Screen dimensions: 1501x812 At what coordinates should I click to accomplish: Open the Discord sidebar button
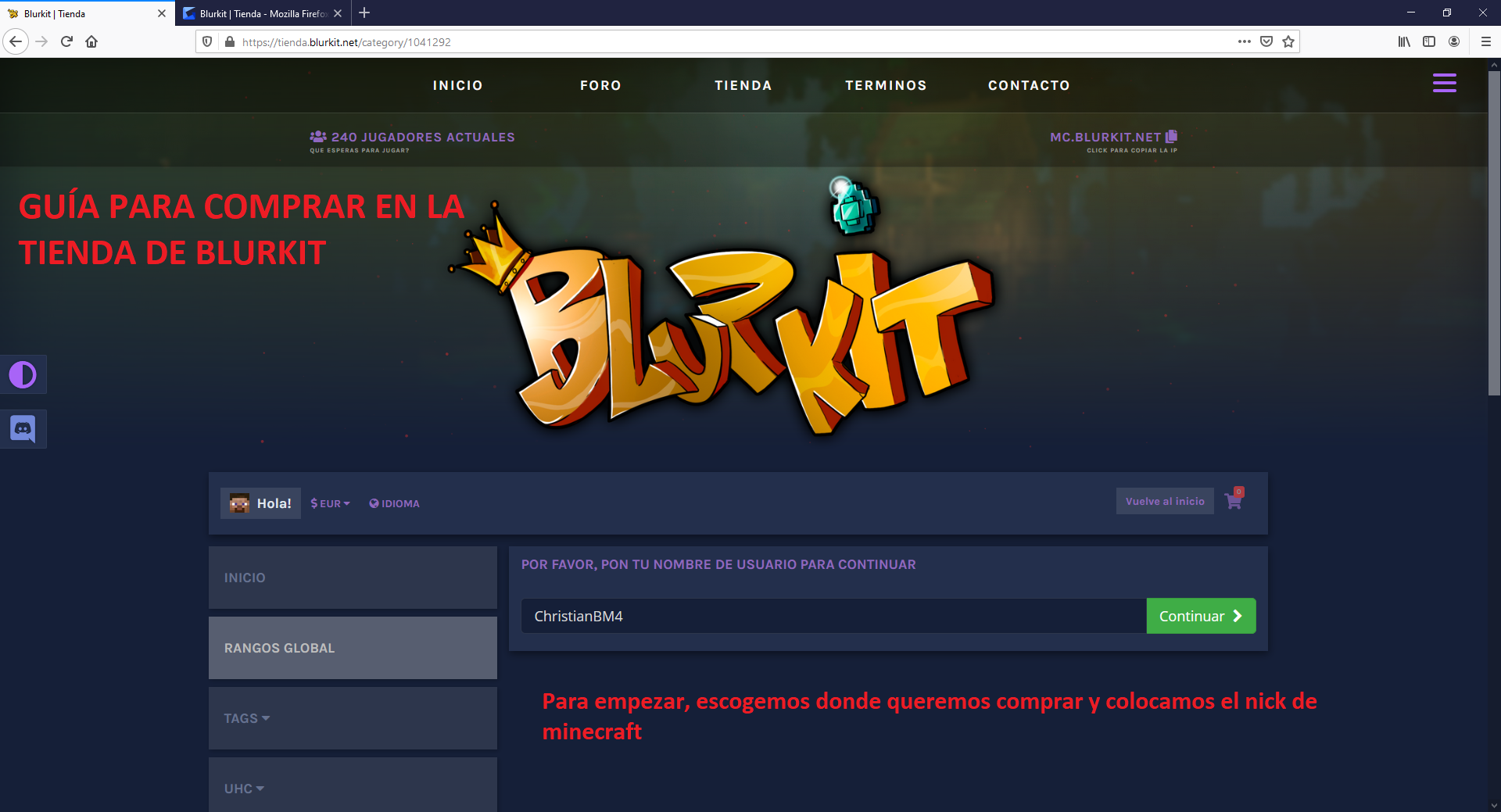23,429
